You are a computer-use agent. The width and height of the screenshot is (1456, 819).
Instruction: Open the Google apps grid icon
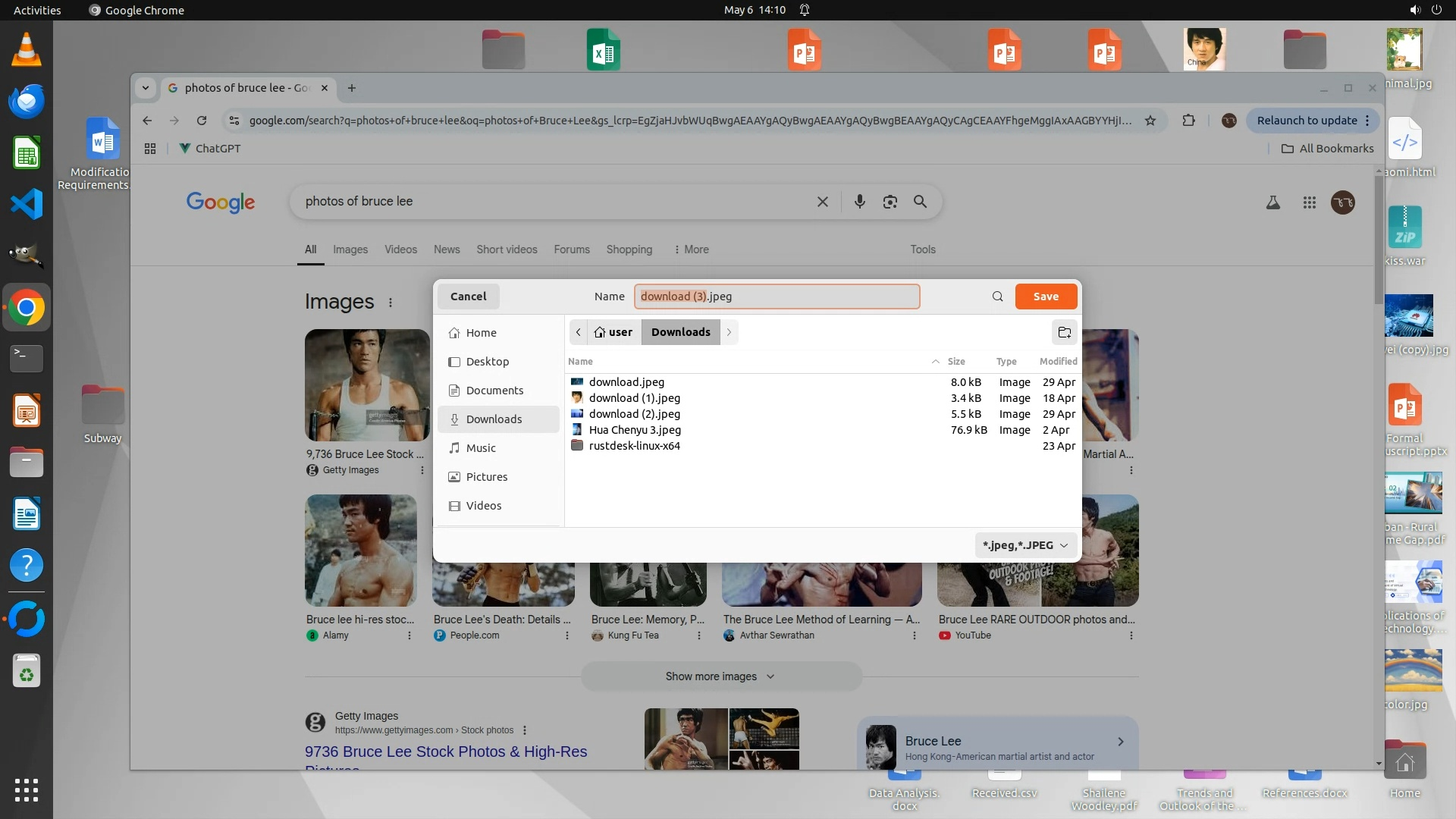point(1309,202)
